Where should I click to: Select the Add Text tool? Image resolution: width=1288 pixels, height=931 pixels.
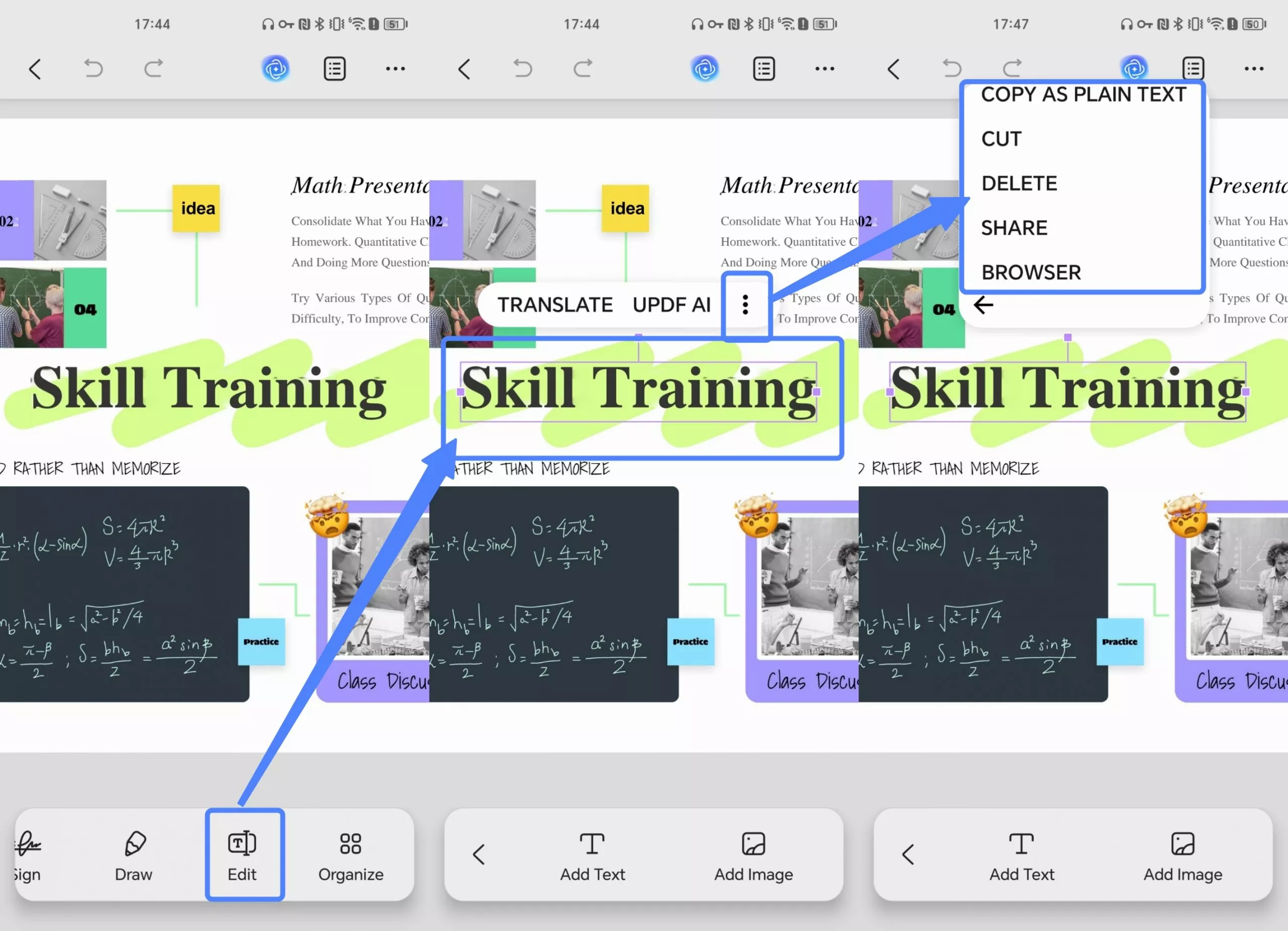(592, 855)
